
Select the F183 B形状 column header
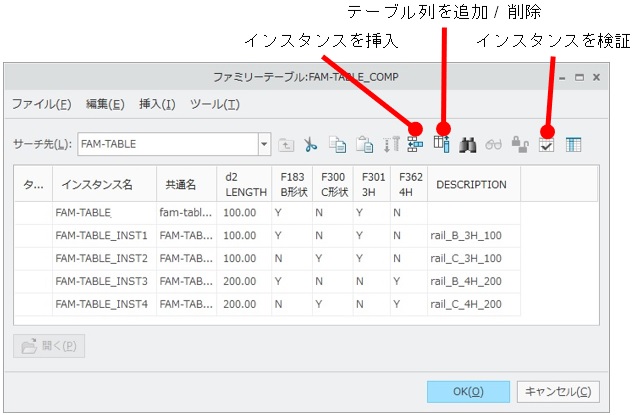[292, 184]
